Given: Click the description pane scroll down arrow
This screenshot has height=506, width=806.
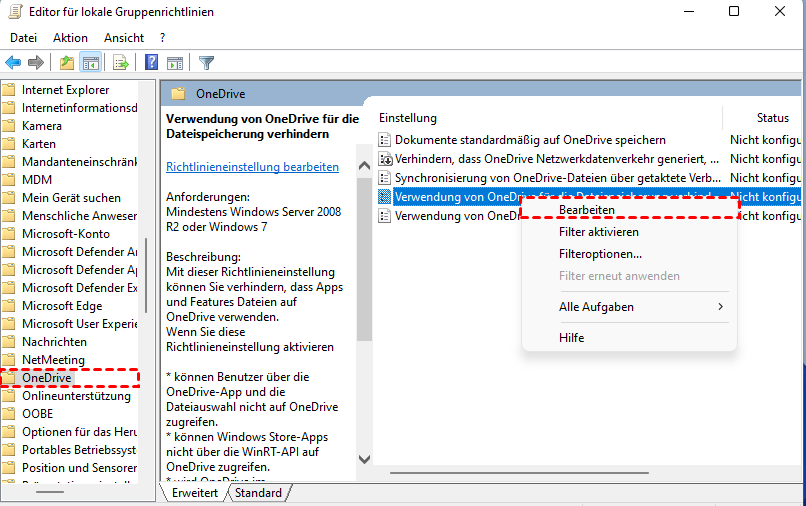Looking at the screenshot, I should 364,459.
